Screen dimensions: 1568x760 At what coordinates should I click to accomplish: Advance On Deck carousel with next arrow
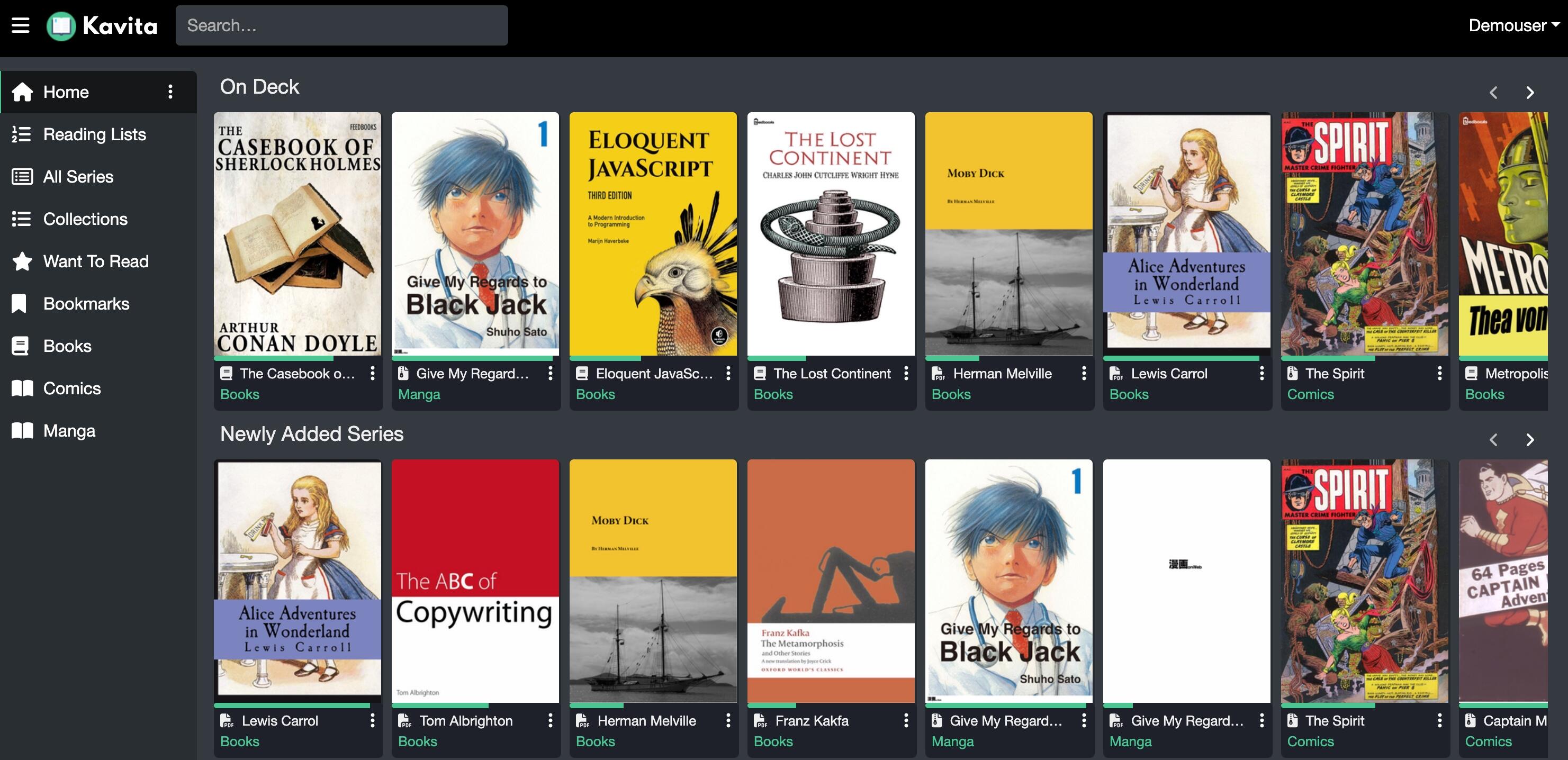pos(1530,93)
